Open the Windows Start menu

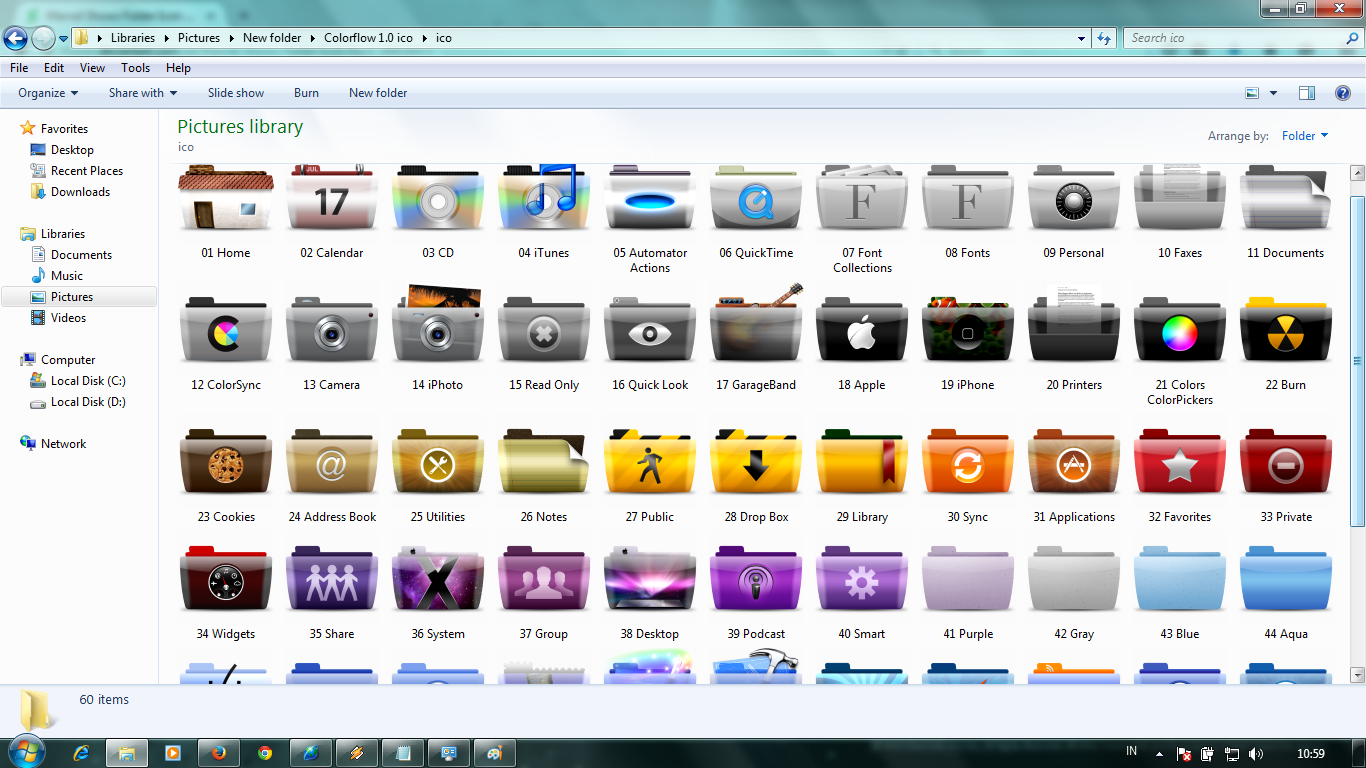[x=26, y=752]
